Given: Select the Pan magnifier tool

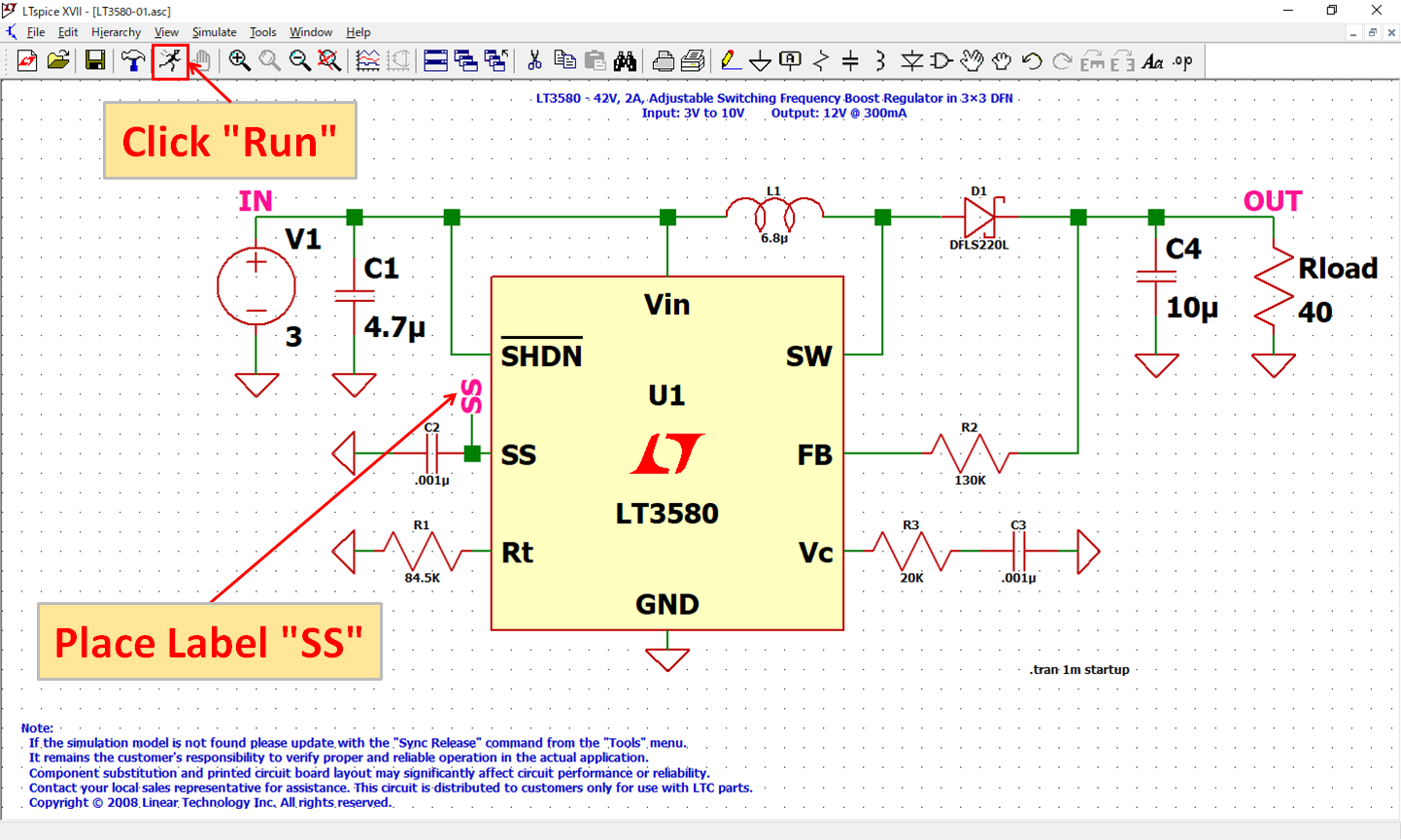Looking at the screenshot, I should (x=269, y=61).
